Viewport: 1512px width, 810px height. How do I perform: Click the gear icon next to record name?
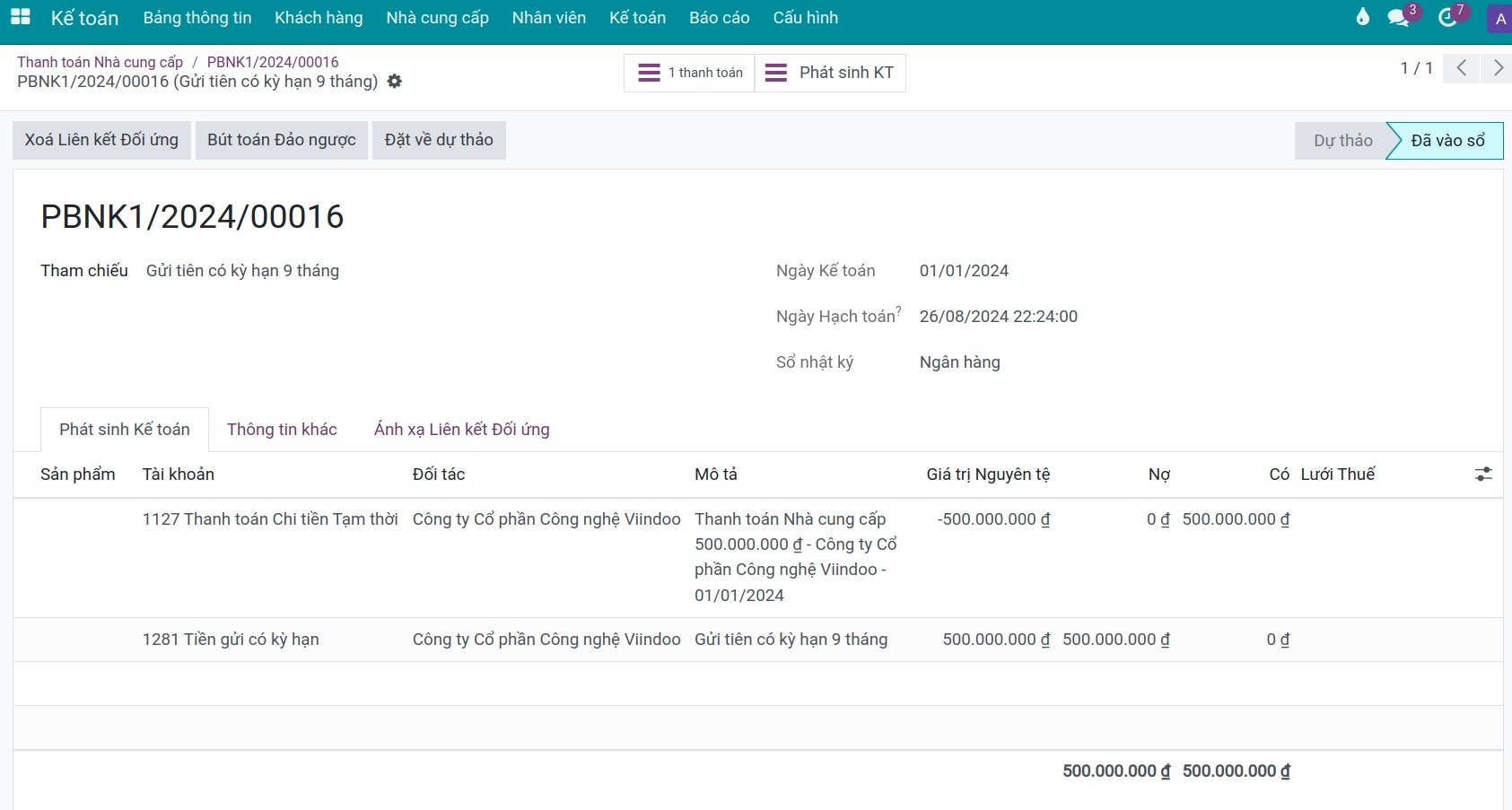[395, 82]
